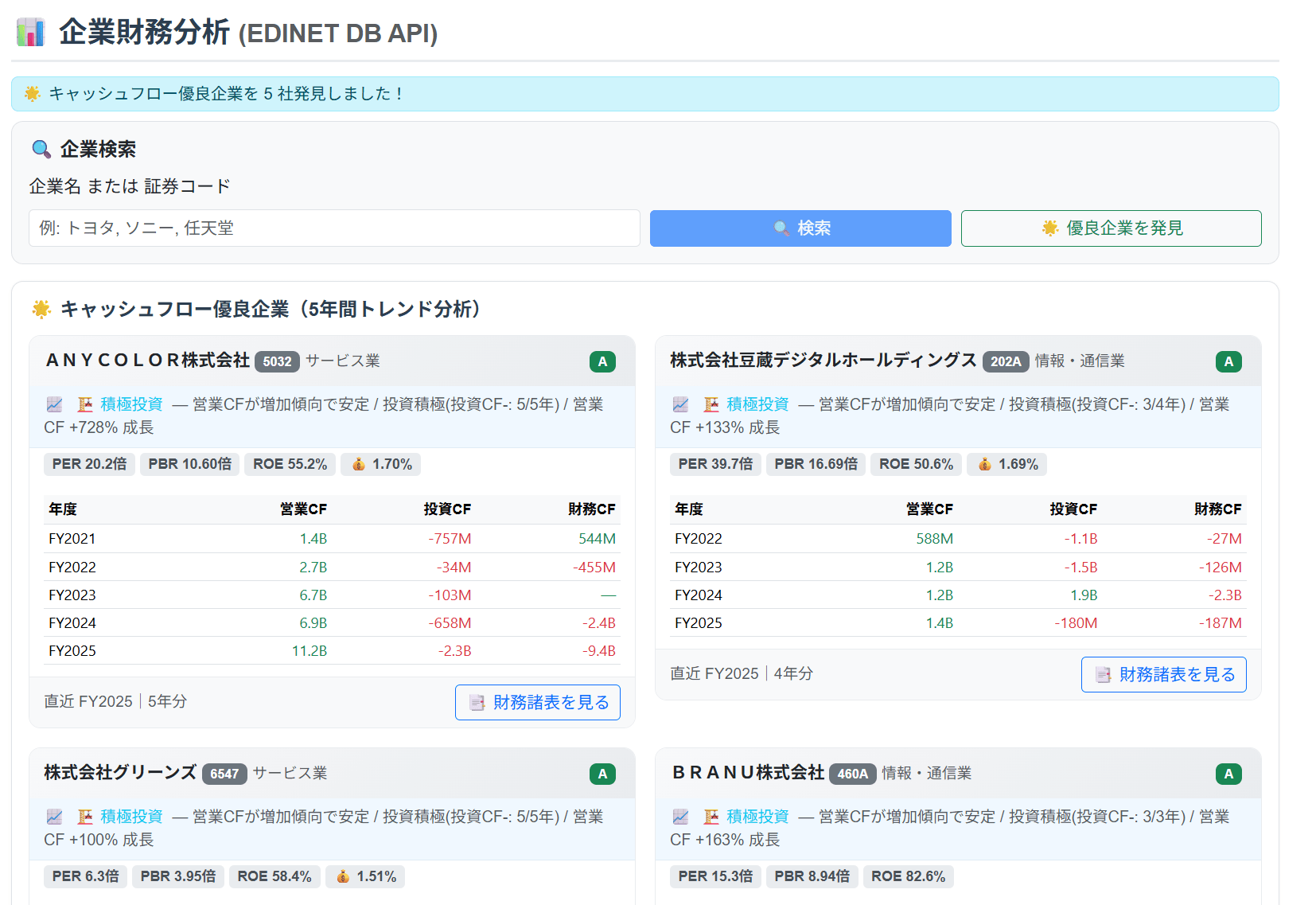Screen dimensions: 1316x905
Task: Click the 株式会社グリーンズ company name
Action: pos(120,773)
